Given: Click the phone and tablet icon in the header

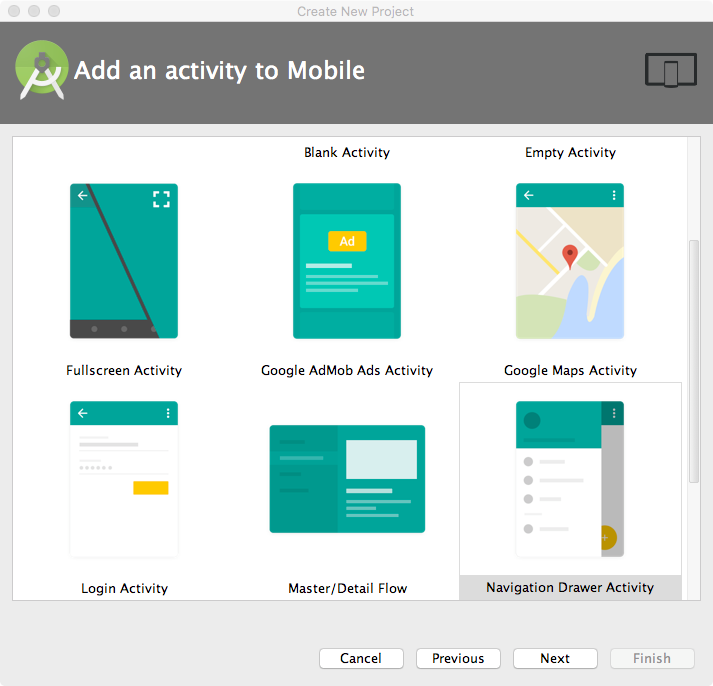Looking at the screenshot, I should [x=670, y=71].
